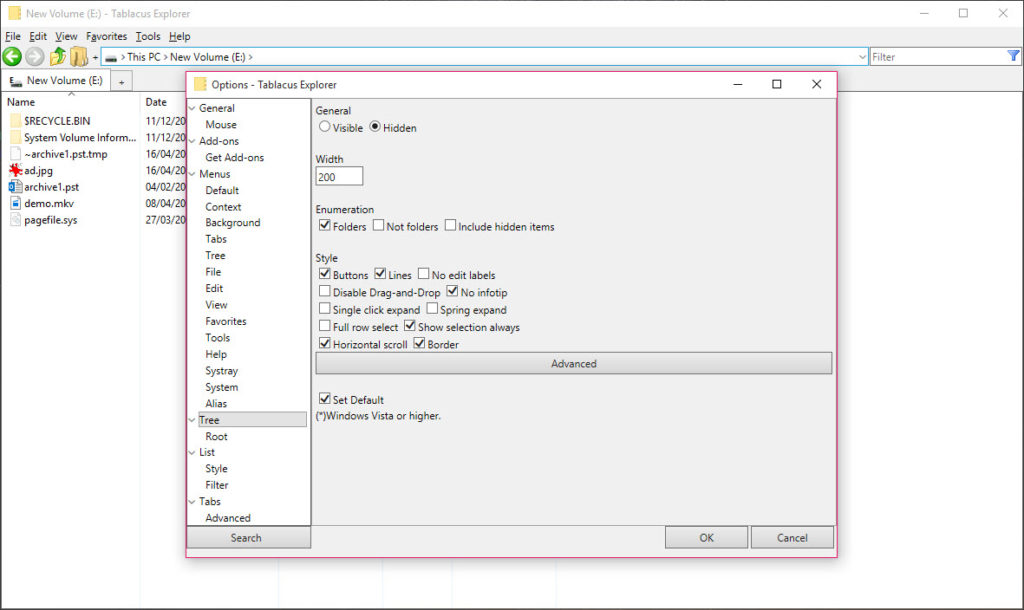Toggle the No infotip checkbox
Viewport: 1024px width, 610px height.
[453, 291]
